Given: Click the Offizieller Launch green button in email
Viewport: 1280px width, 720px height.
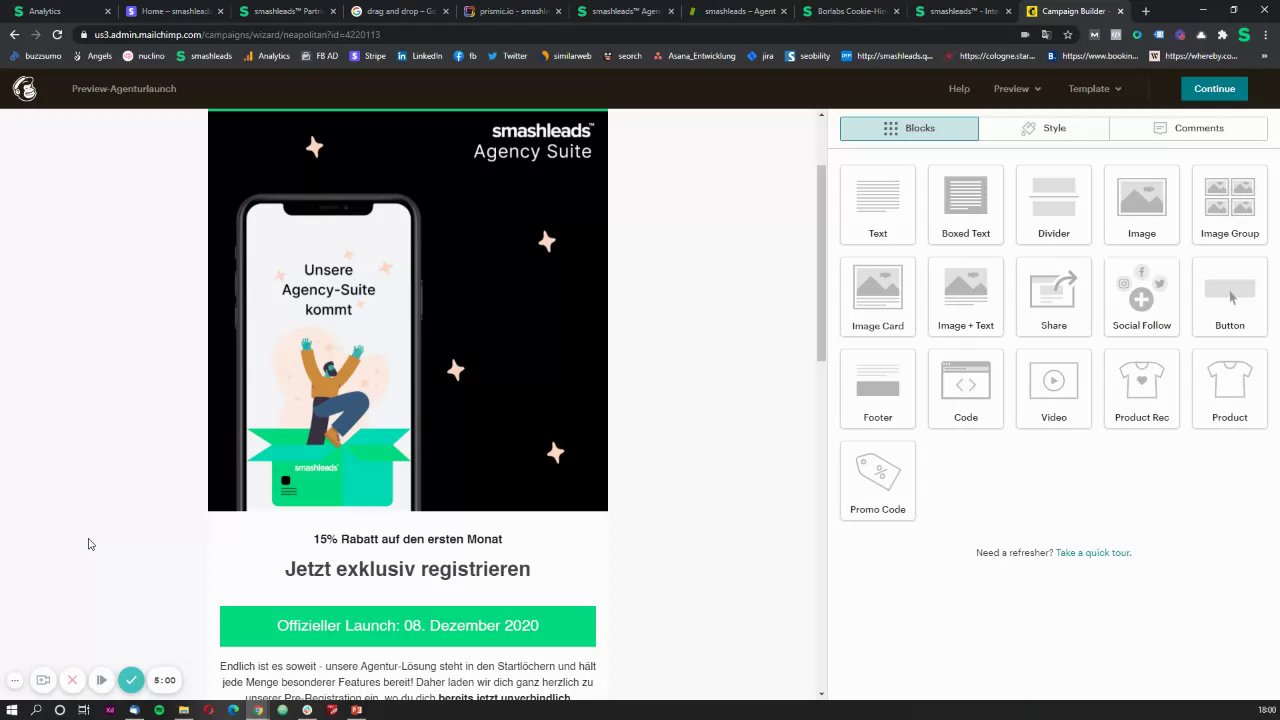Looking at the screenshot, I should pyautogui.click(x=408, y=626).
